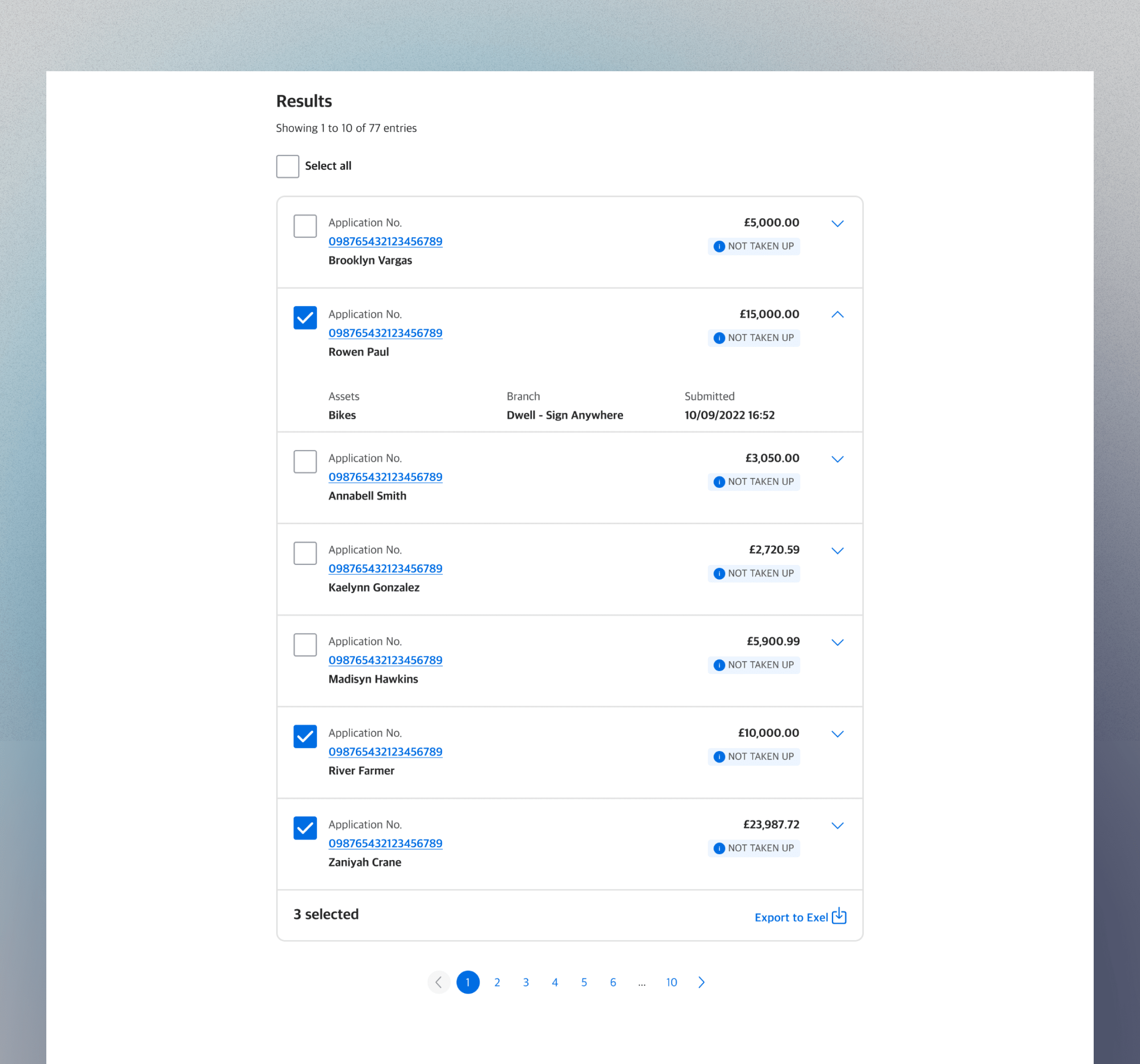This screenshot has height=1064, width=1140.
Task: Click the name Kaelynn Gonzalez
Action: point(374,588)
